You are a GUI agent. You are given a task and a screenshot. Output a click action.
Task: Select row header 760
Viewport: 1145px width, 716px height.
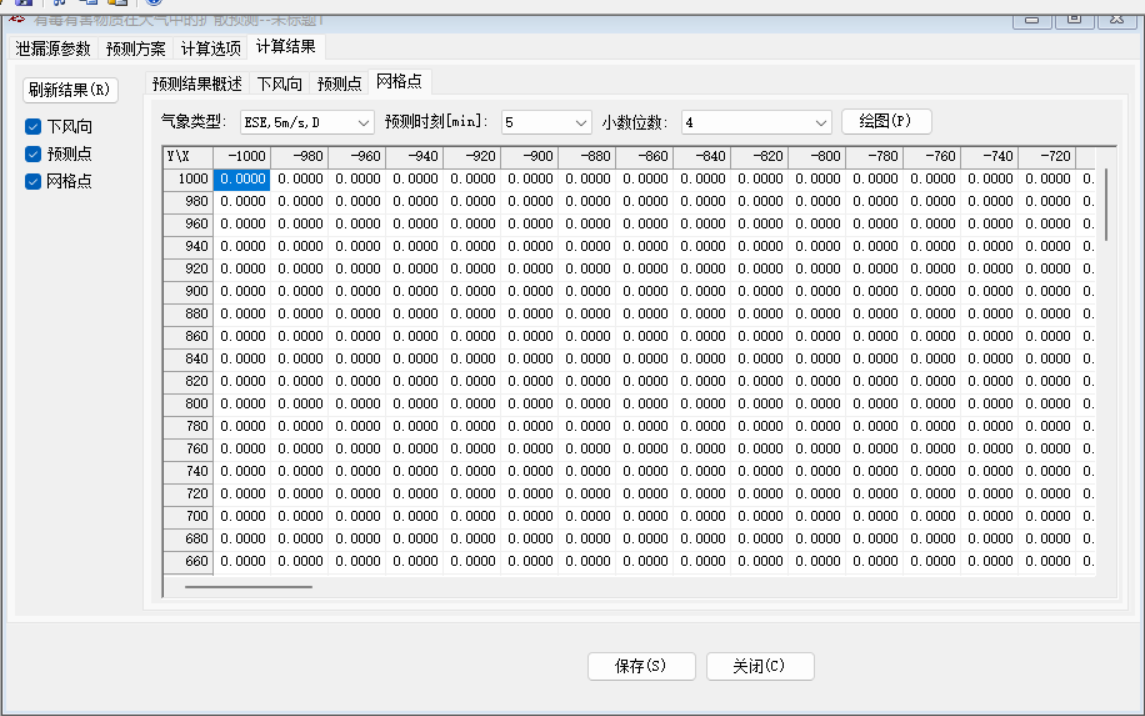(x=188, y=449)
